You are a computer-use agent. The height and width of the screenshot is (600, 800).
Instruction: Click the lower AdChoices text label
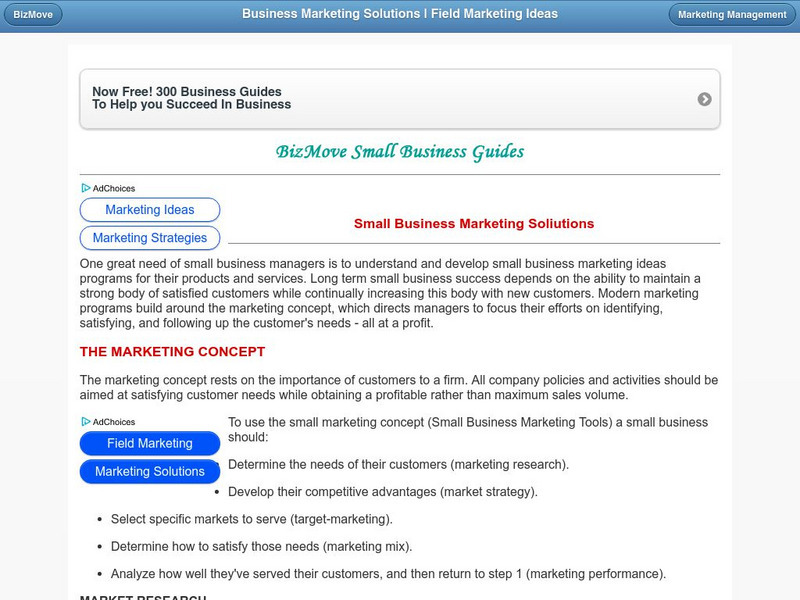click(x=112, y=421)
